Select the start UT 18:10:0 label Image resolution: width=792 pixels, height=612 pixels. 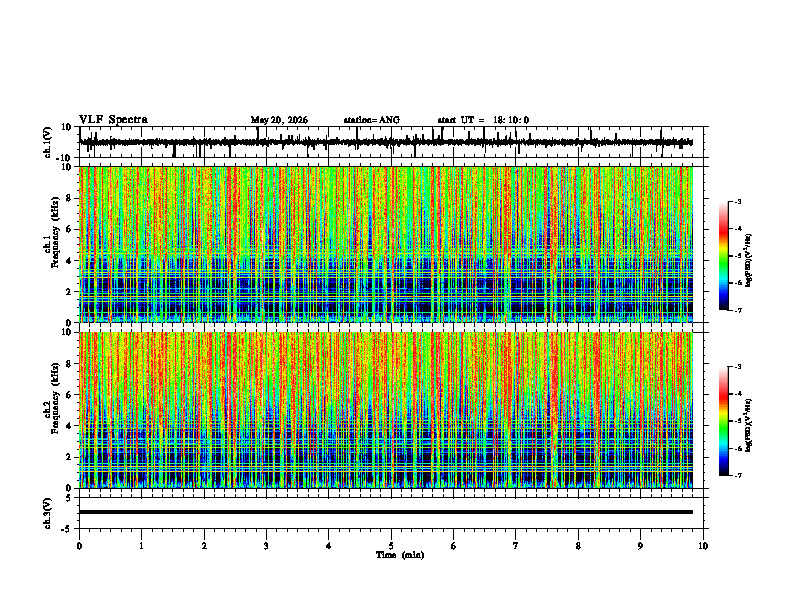point(483,120)
